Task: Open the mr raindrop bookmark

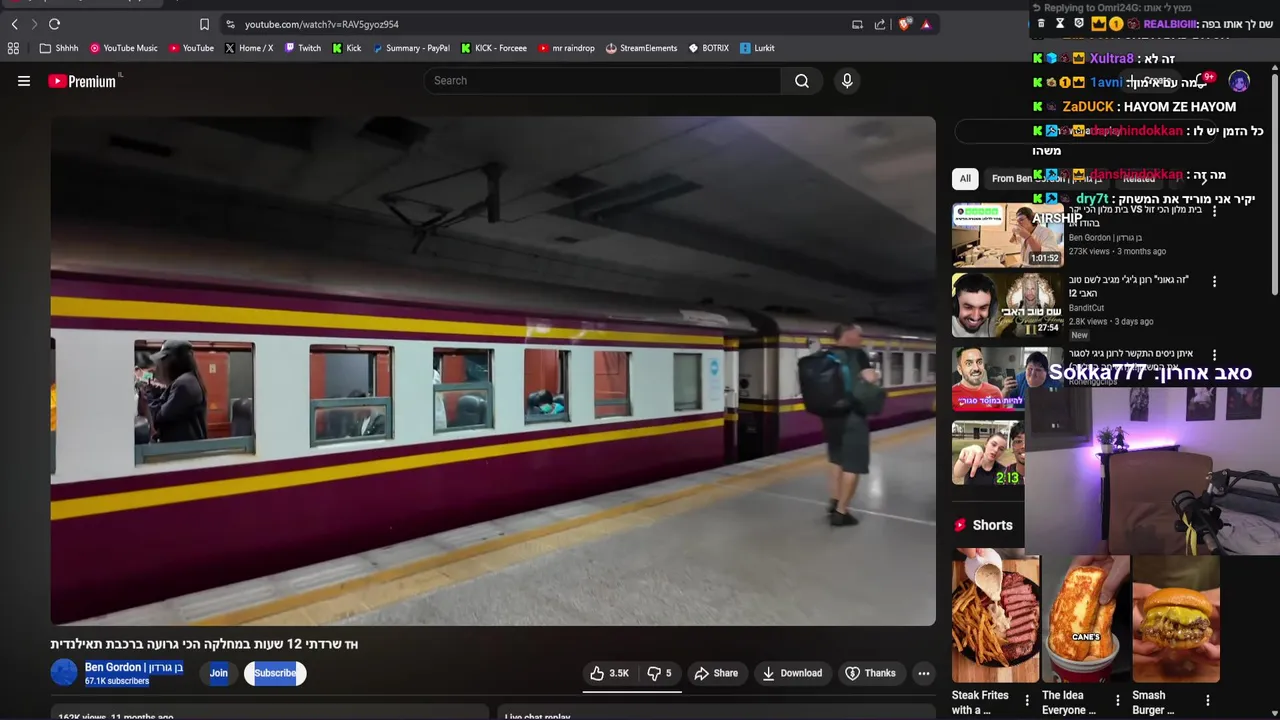Action: [x=566, y=48]
